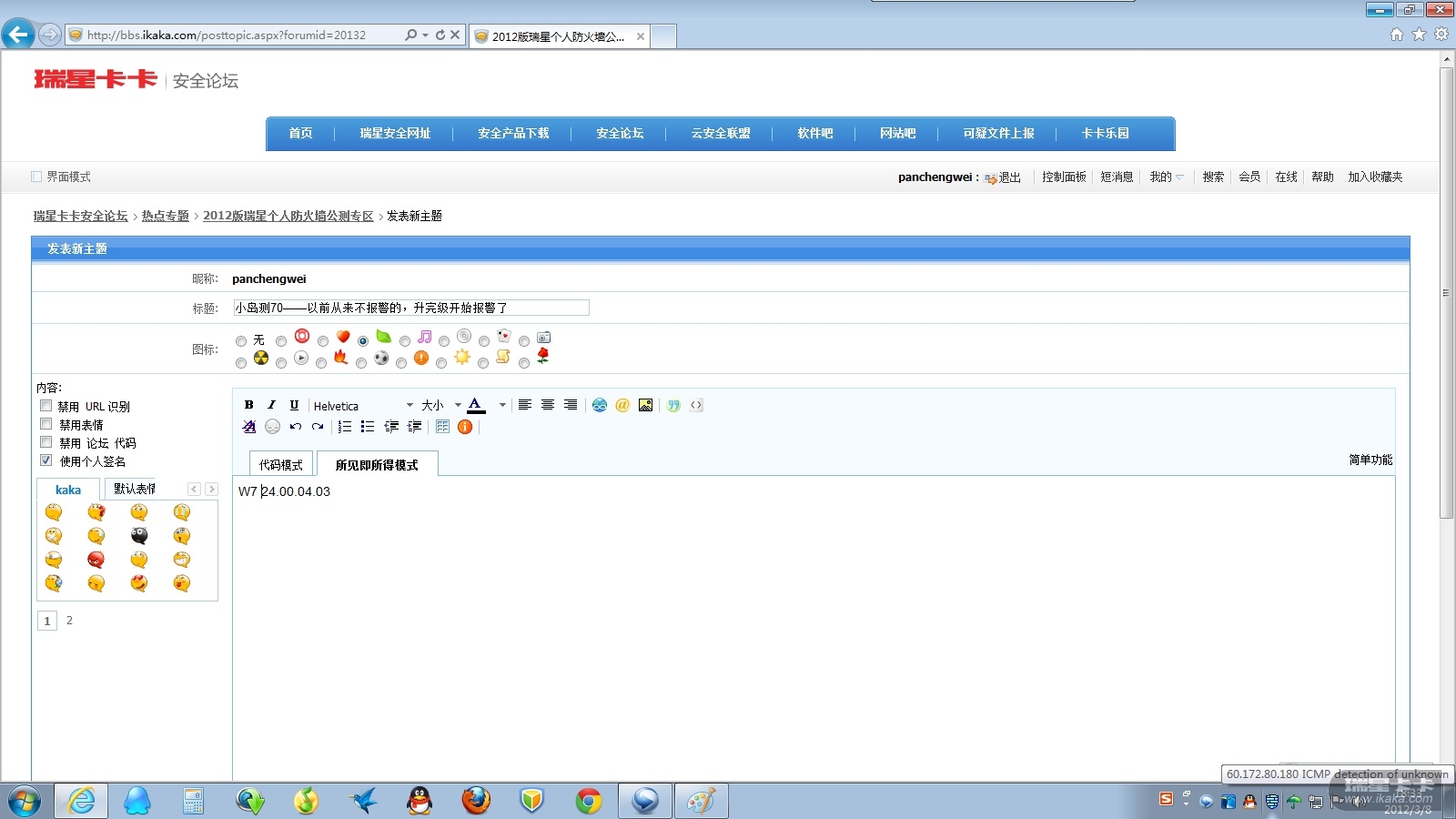
Task: Select the soccer ball topic icon radio
Action: click(x=361, y=363)
